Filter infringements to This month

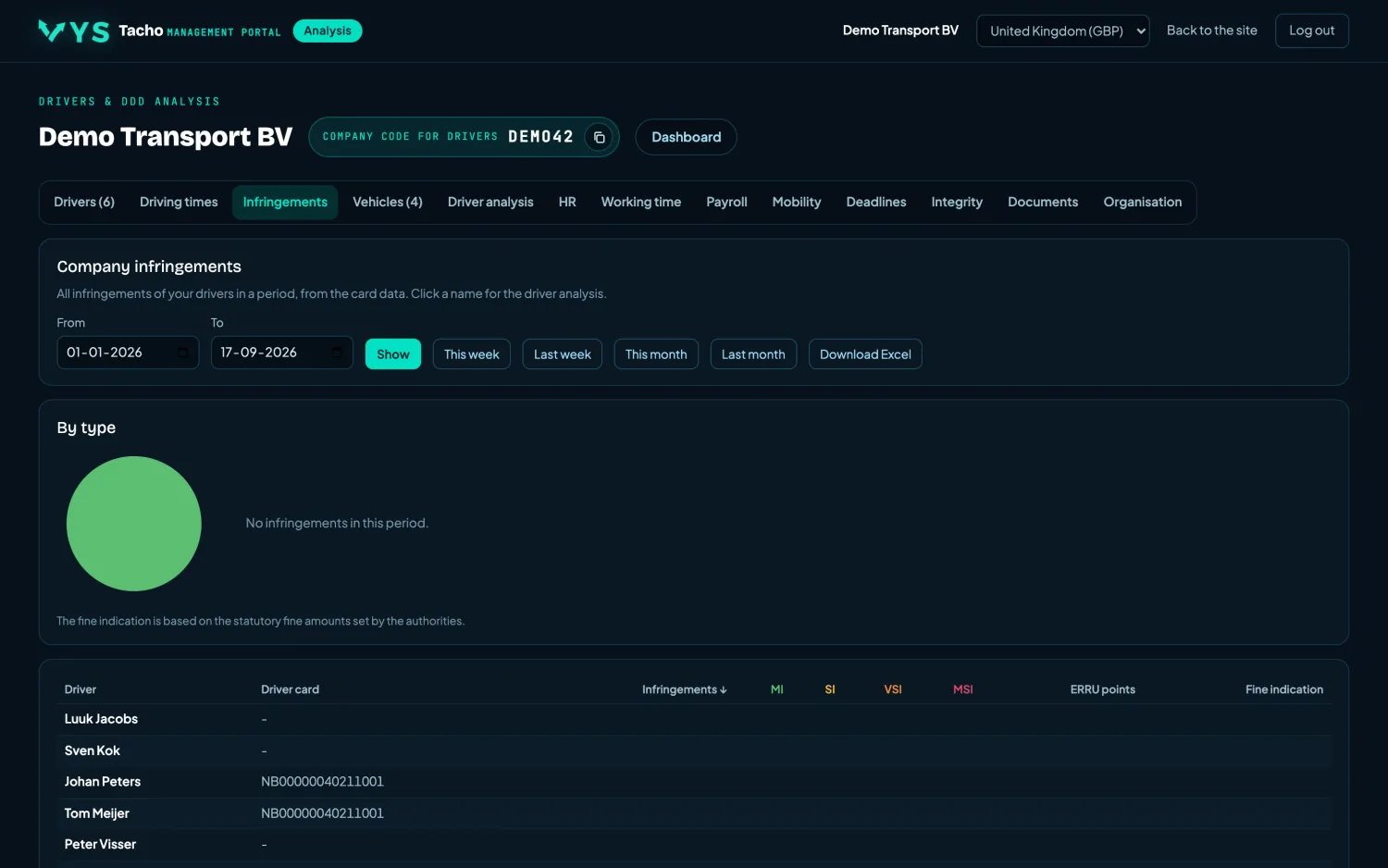tap(656, 354)
